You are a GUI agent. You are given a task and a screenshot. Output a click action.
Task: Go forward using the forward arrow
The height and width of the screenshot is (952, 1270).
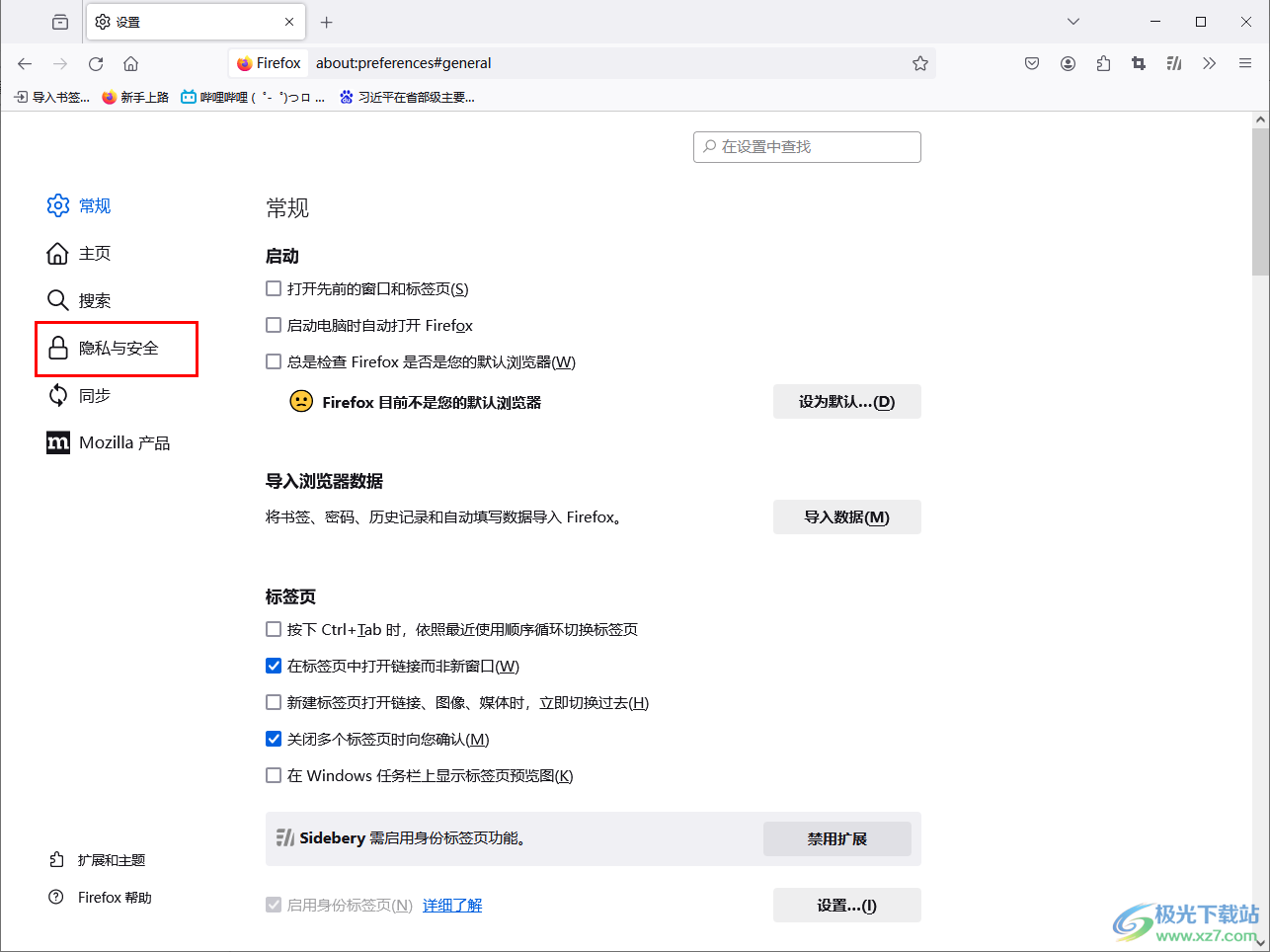pyautogui.click(x=60, y=63)
